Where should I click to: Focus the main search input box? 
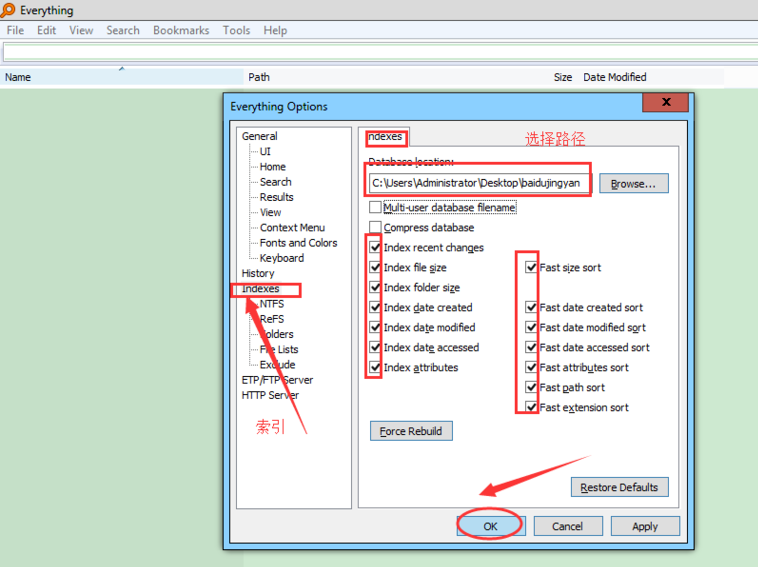pos(380,52)
